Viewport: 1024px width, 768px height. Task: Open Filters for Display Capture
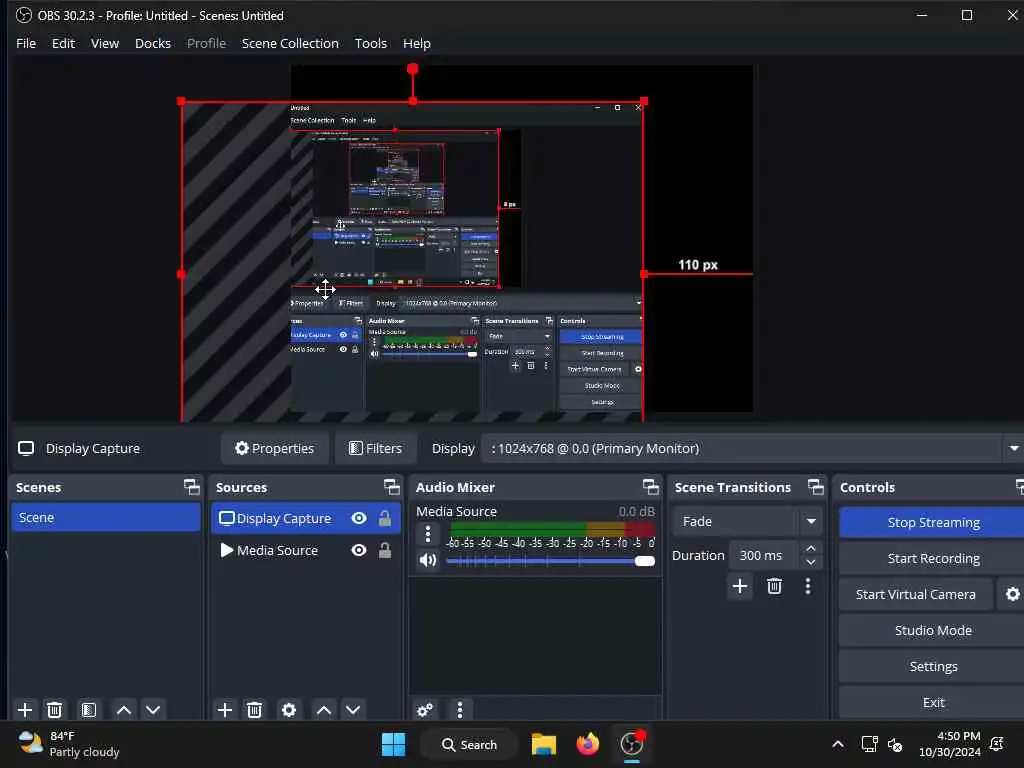coord(376,449)
